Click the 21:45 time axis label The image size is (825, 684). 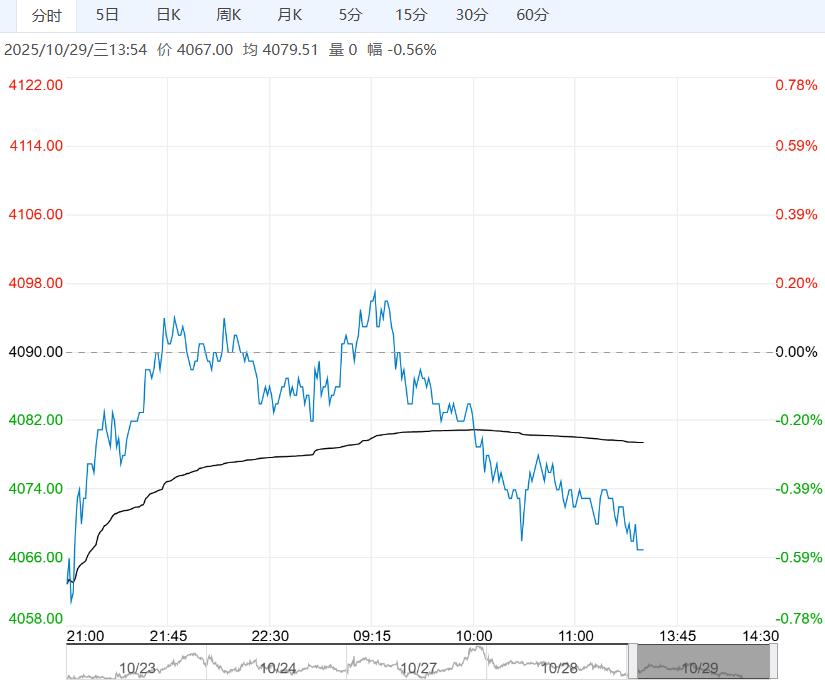click(168, 636)
